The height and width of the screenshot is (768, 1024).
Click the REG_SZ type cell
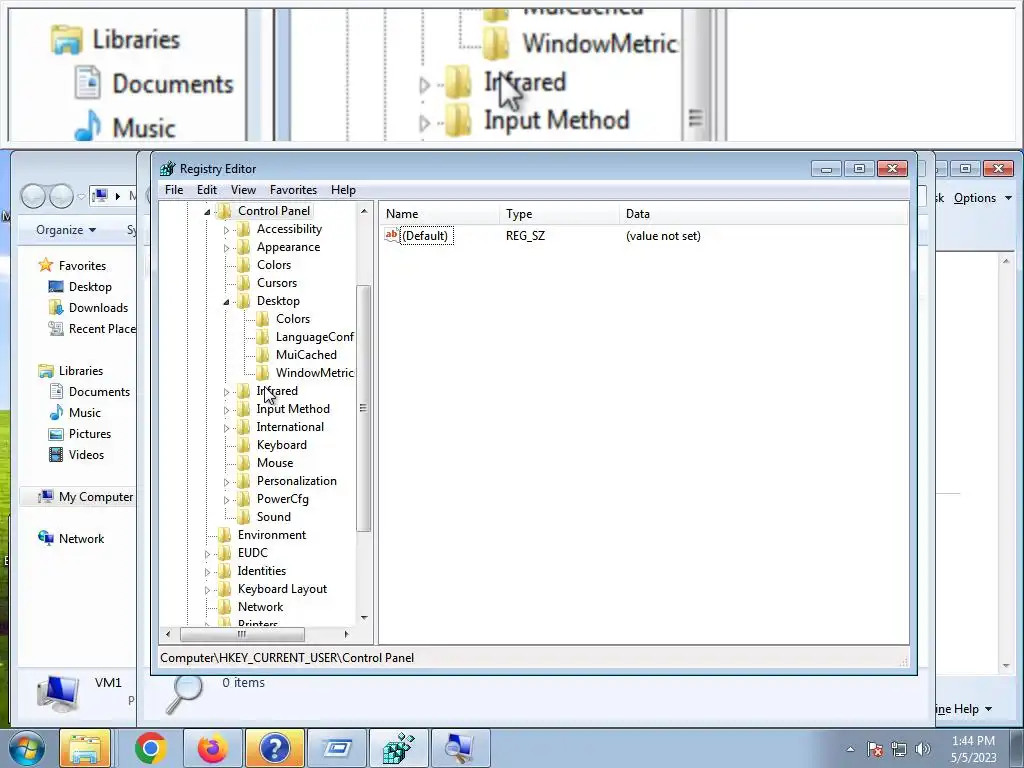point(525,236)
